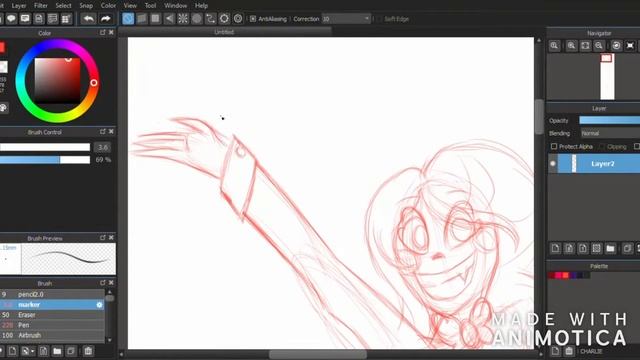
Task: Select the vanishing point snap icon
Action: pyautogui.click(x=169, y=19)
